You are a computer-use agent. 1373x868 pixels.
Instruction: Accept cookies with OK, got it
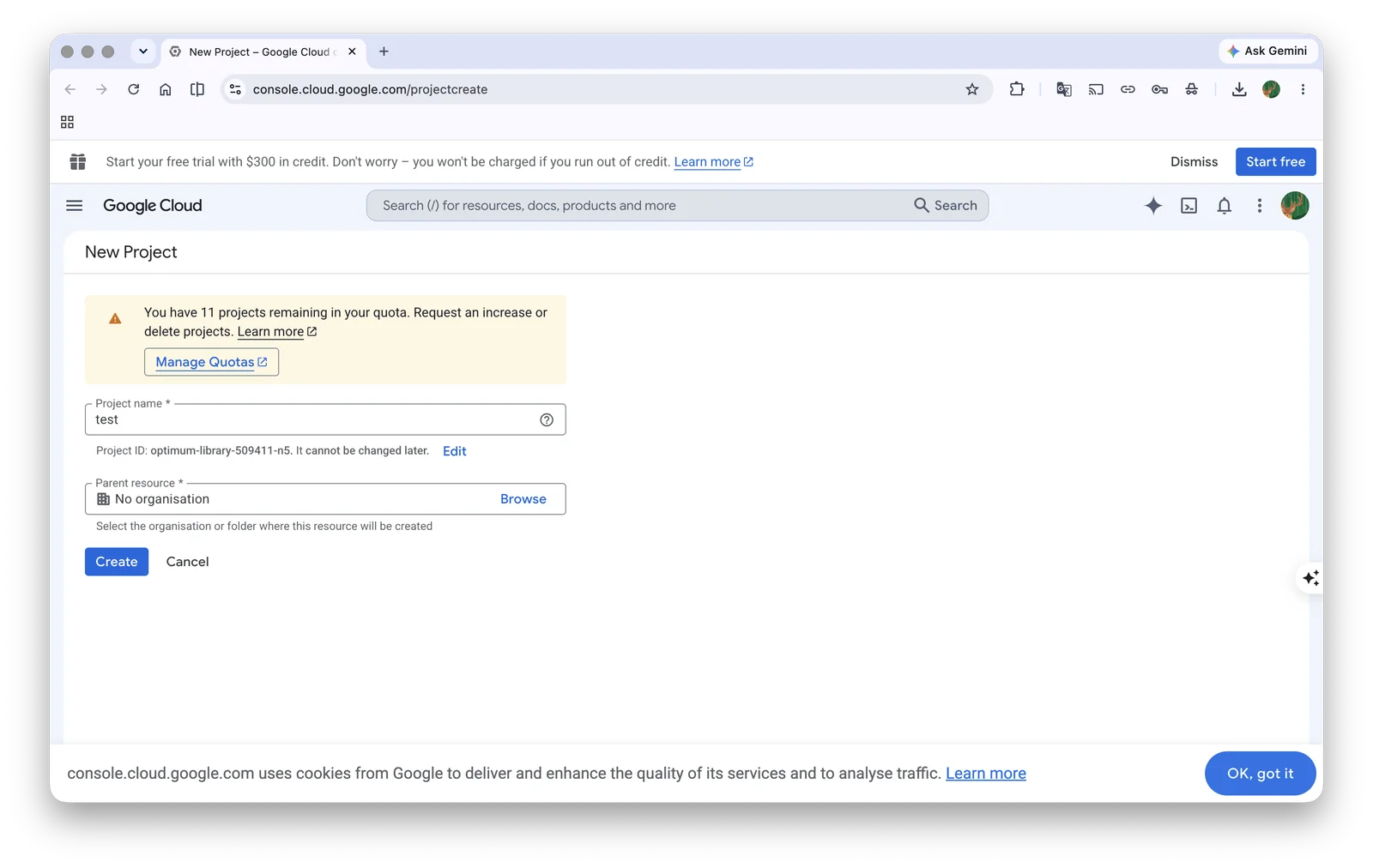pyautogui.click(x=1260, y=774)
